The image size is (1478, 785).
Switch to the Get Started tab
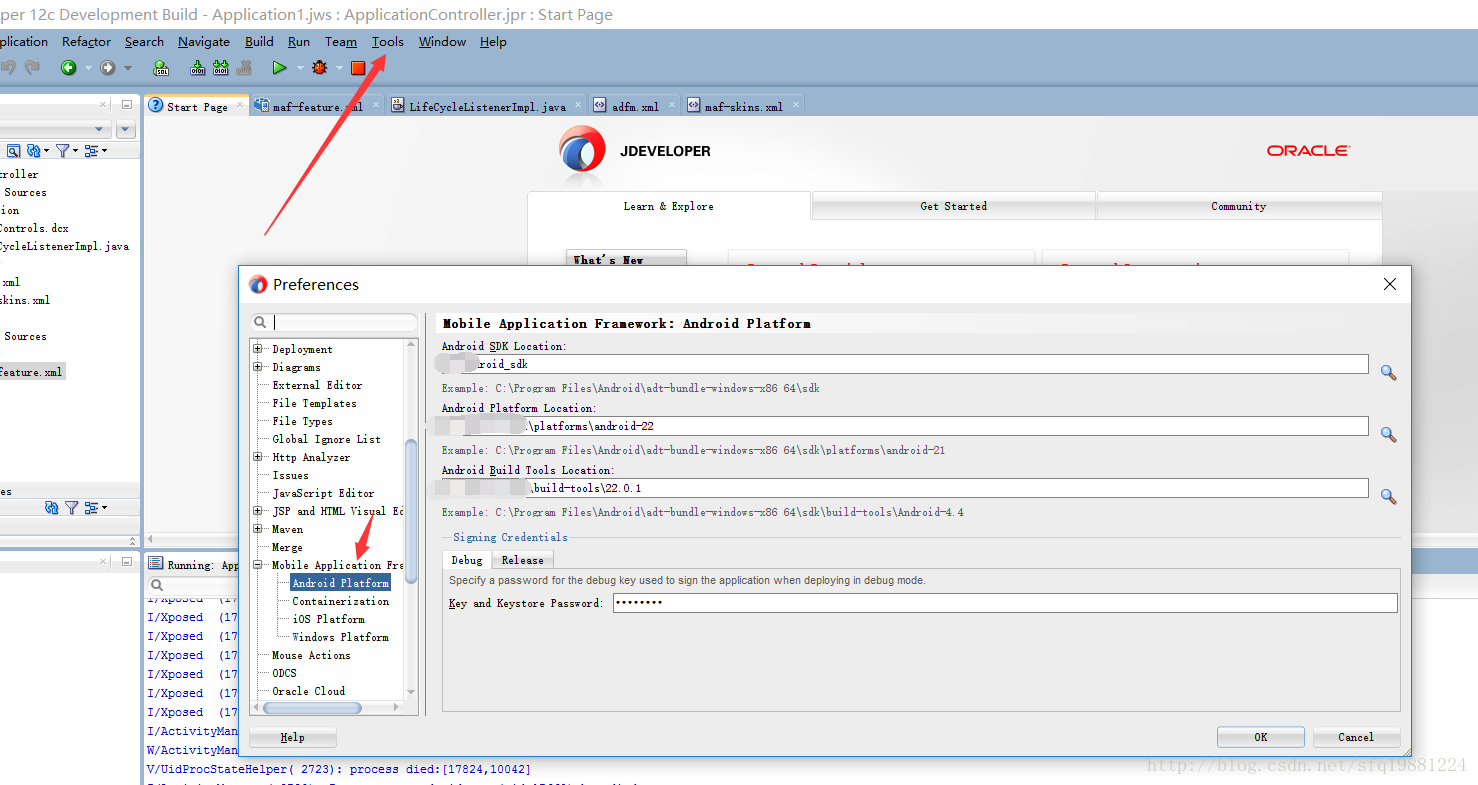point(954,206)
